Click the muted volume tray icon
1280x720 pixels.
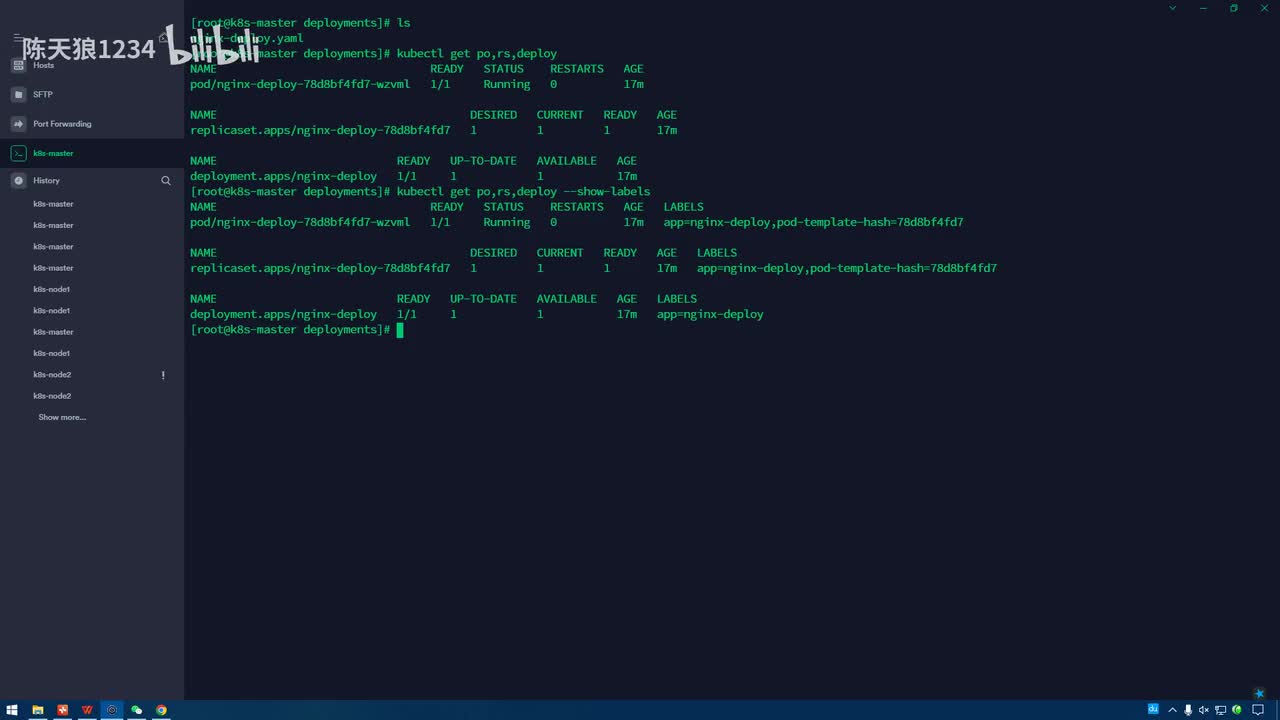[1204, 710]
